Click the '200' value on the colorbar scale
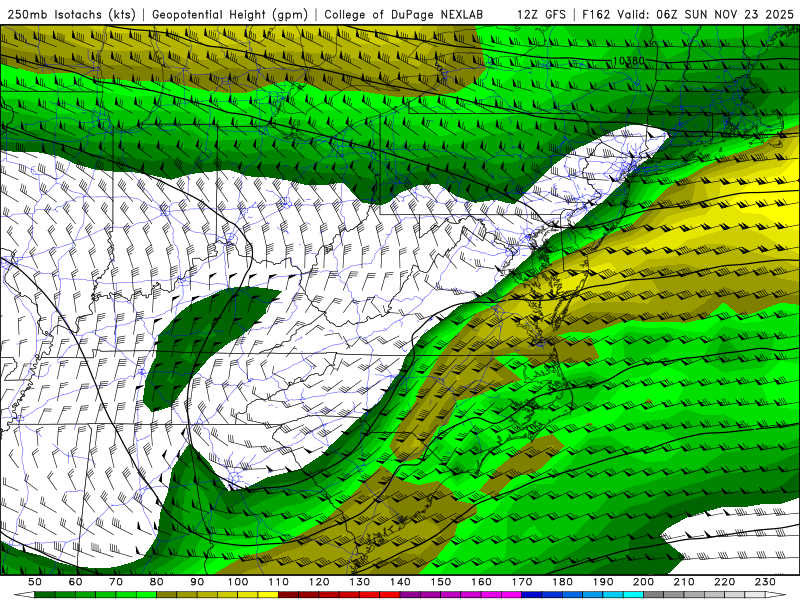 [643, 582]
